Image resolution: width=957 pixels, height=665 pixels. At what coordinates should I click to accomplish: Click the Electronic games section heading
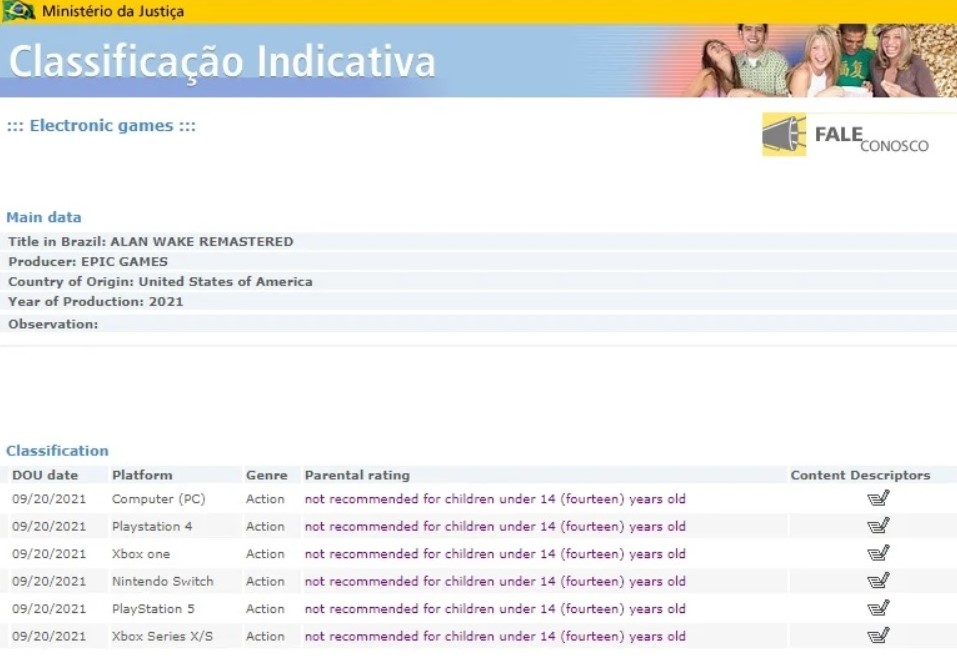(x=101, y=126)
